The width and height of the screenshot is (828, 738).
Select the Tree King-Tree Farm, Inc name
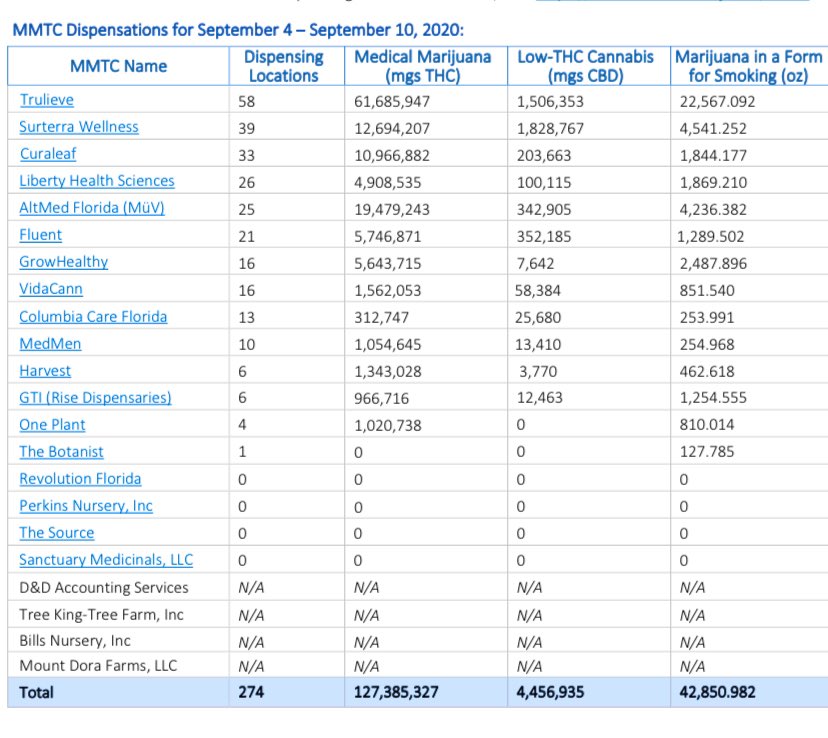(x=101, y=614)
